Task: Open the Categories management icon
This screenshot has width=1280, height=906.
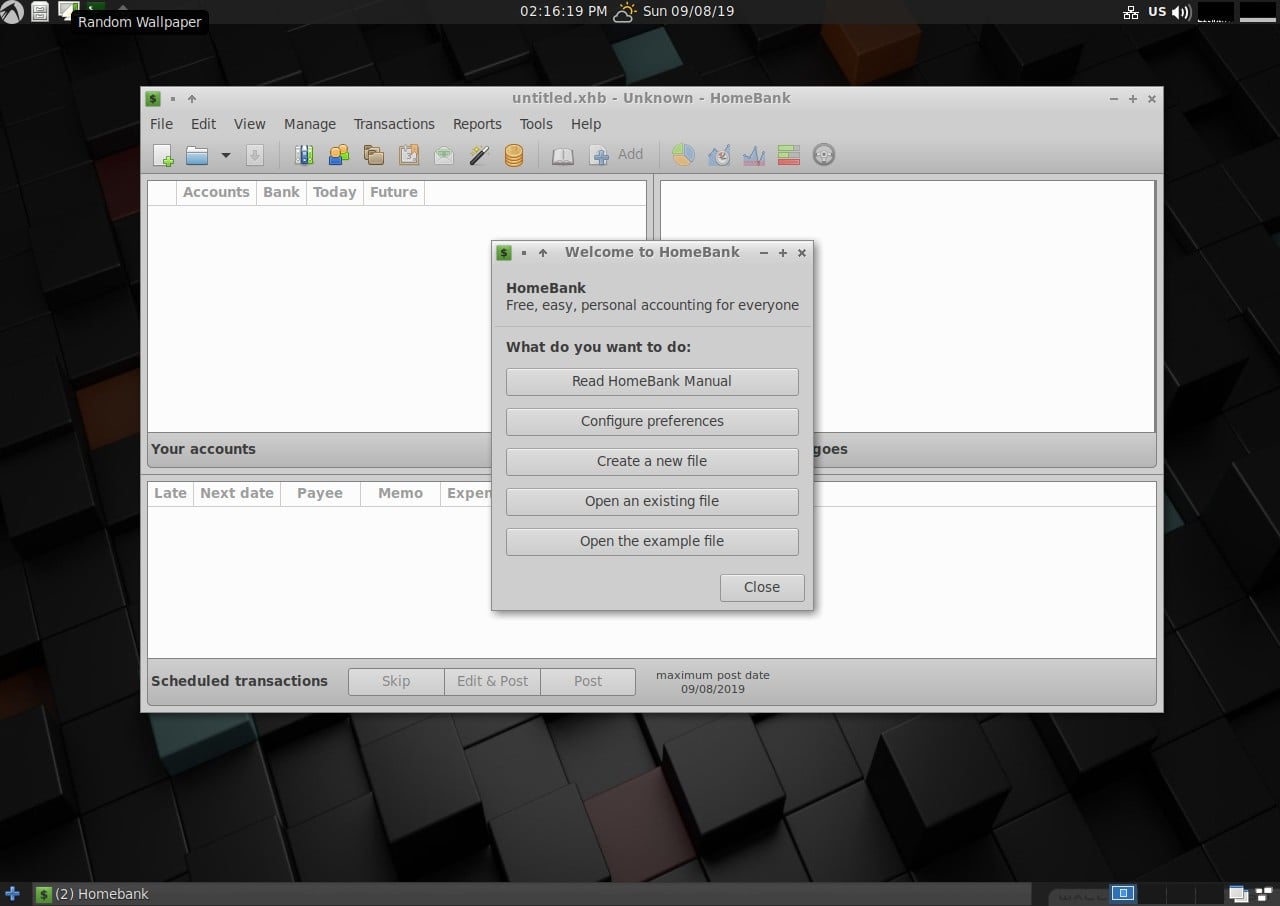Action: 374,155
